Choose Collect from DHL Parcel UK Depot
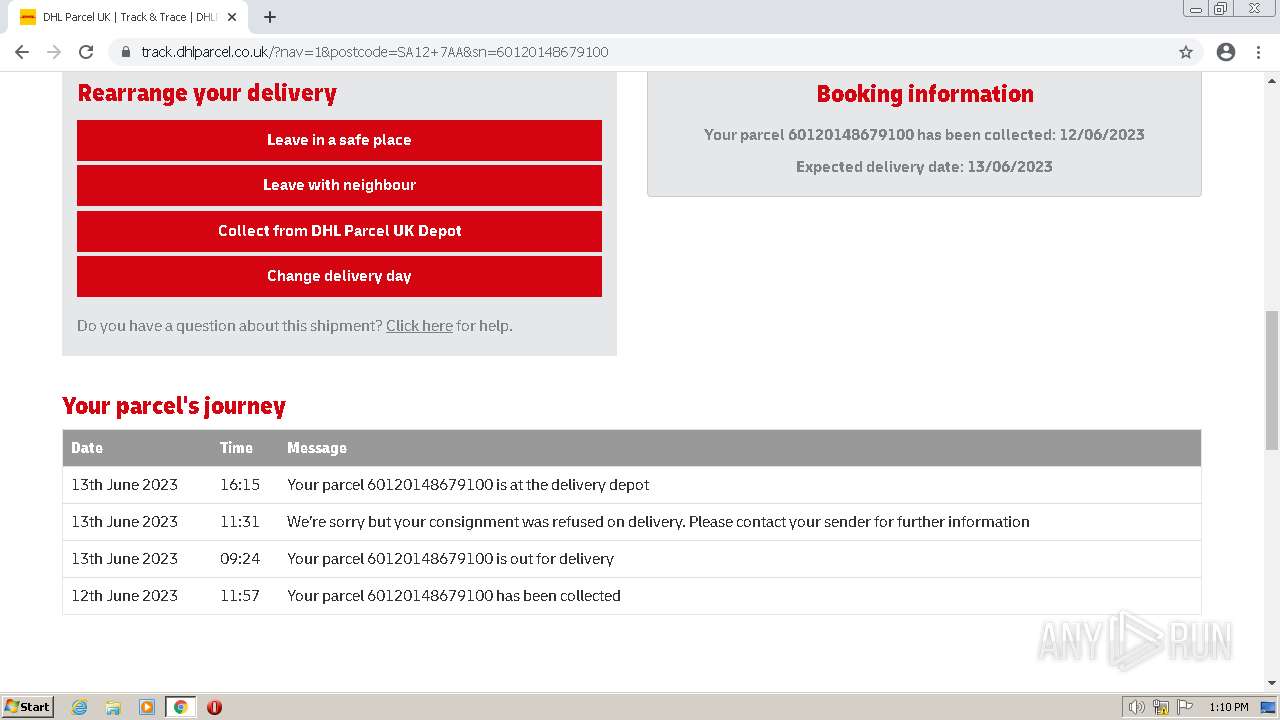Viewport: 1280px width, 720px height. pos(339,231)
